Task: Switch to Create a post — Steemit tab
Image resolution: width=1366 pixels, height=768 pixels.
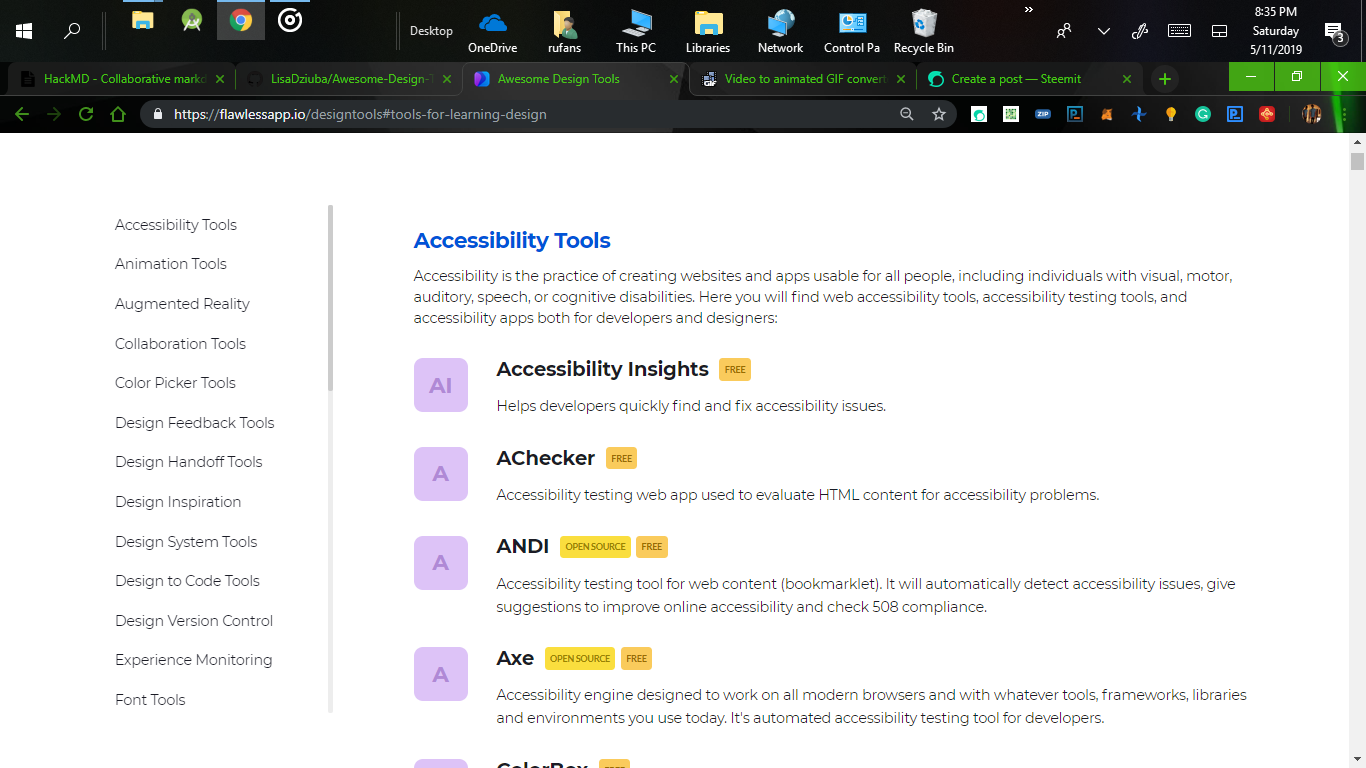Action: click(x=1030, y=78)
